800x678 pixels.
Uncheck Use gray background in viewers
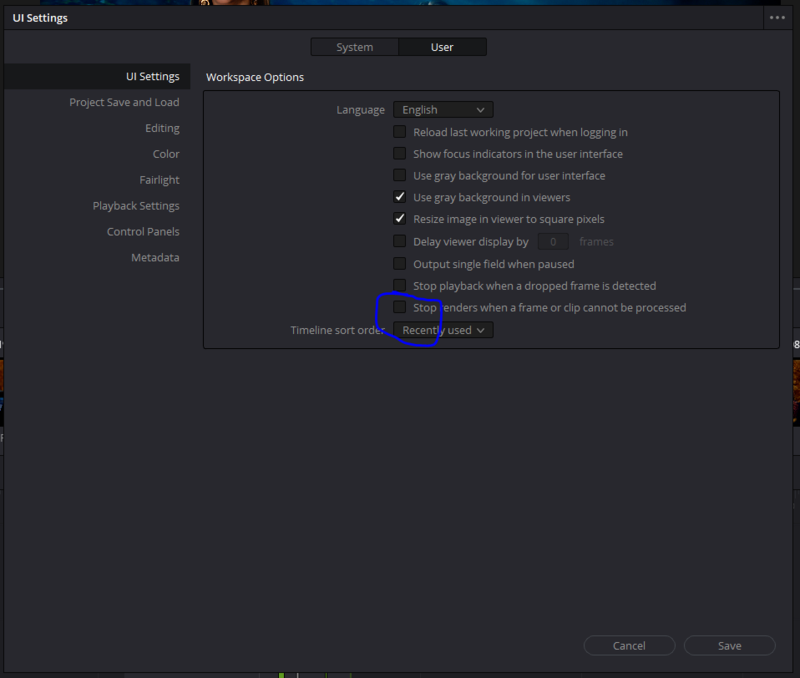point(400,197)
